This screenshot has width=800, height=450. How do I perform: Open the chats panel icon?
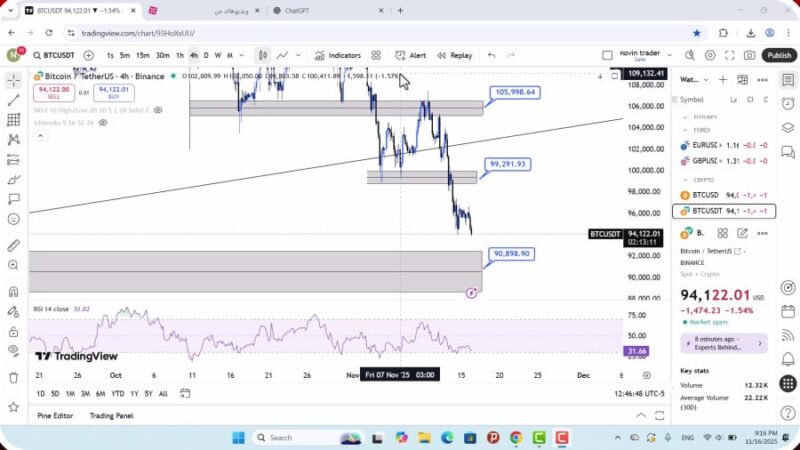pyautogui.click(x=788, y=152)
